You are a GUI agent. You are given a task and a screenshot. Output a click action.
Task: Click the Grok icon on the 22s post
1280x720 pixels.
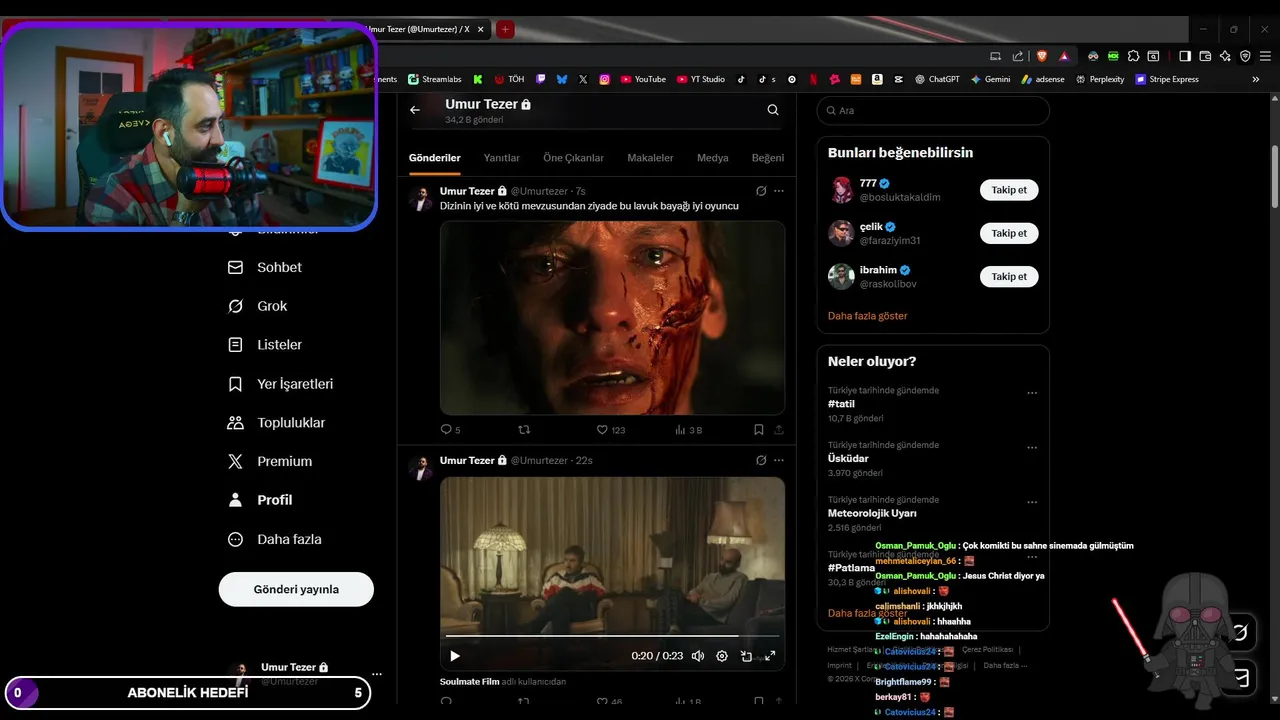pos(761,460)
